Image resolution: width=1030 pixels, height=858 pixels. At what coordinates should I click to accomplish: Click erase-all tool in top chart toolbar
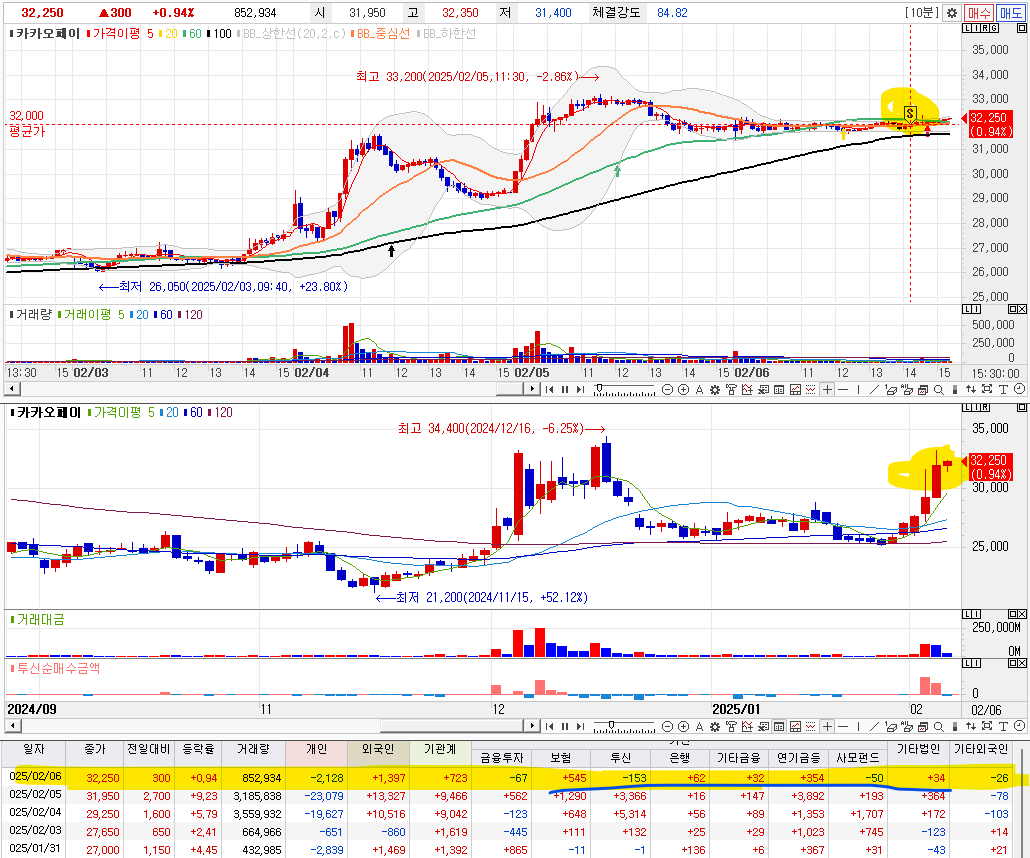click(x=907, y=390)
